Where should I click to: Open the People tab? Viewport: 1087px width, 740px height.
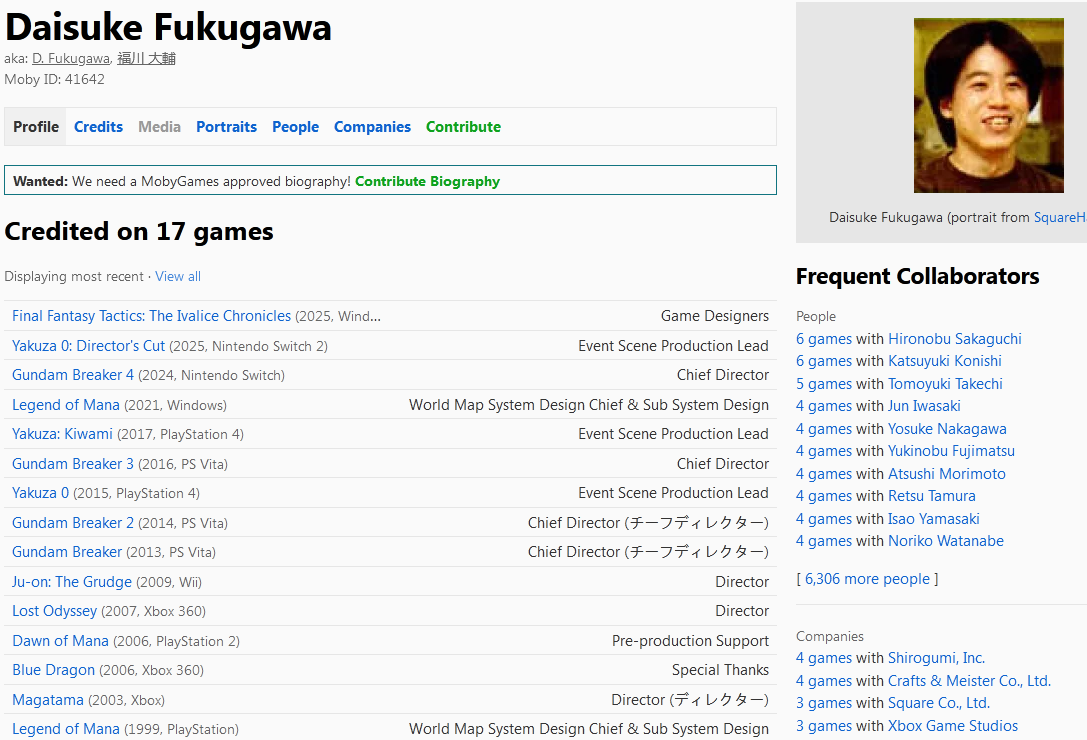pos(295,127)
